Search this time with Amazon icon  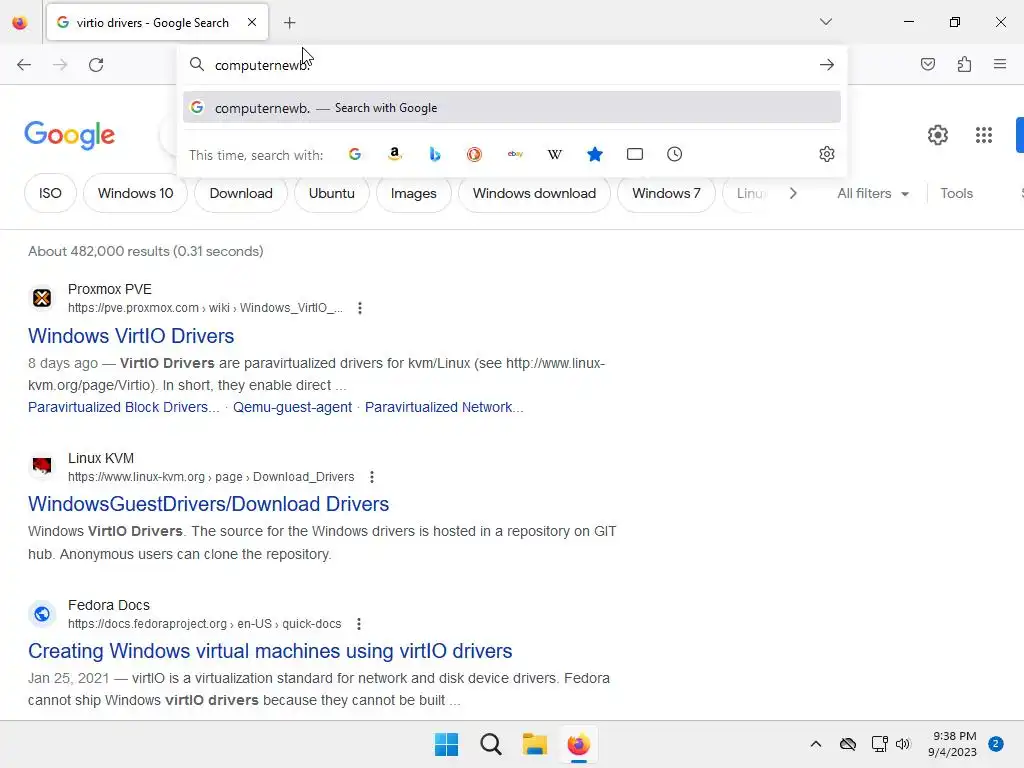pyautogui.click(x=394, y=154)
